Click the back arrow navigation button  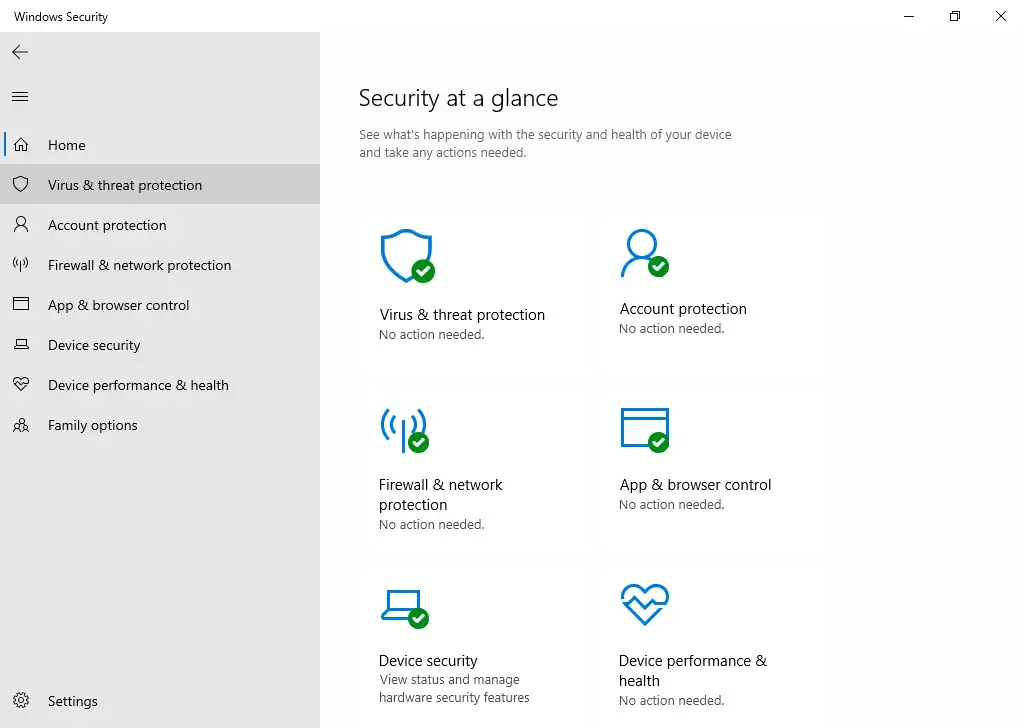point(19,52)
